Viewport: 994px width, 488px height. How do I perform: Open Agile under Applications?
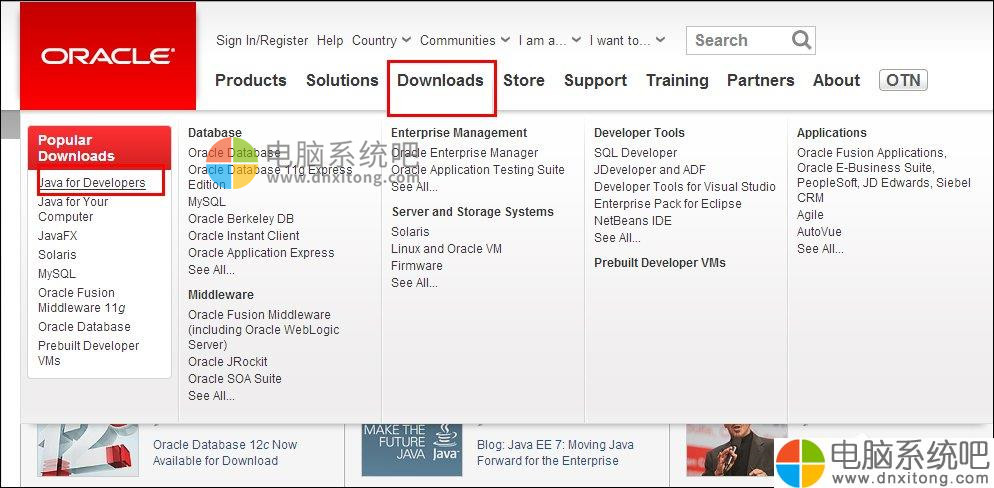pyautogui.click(x=810, y=215)
